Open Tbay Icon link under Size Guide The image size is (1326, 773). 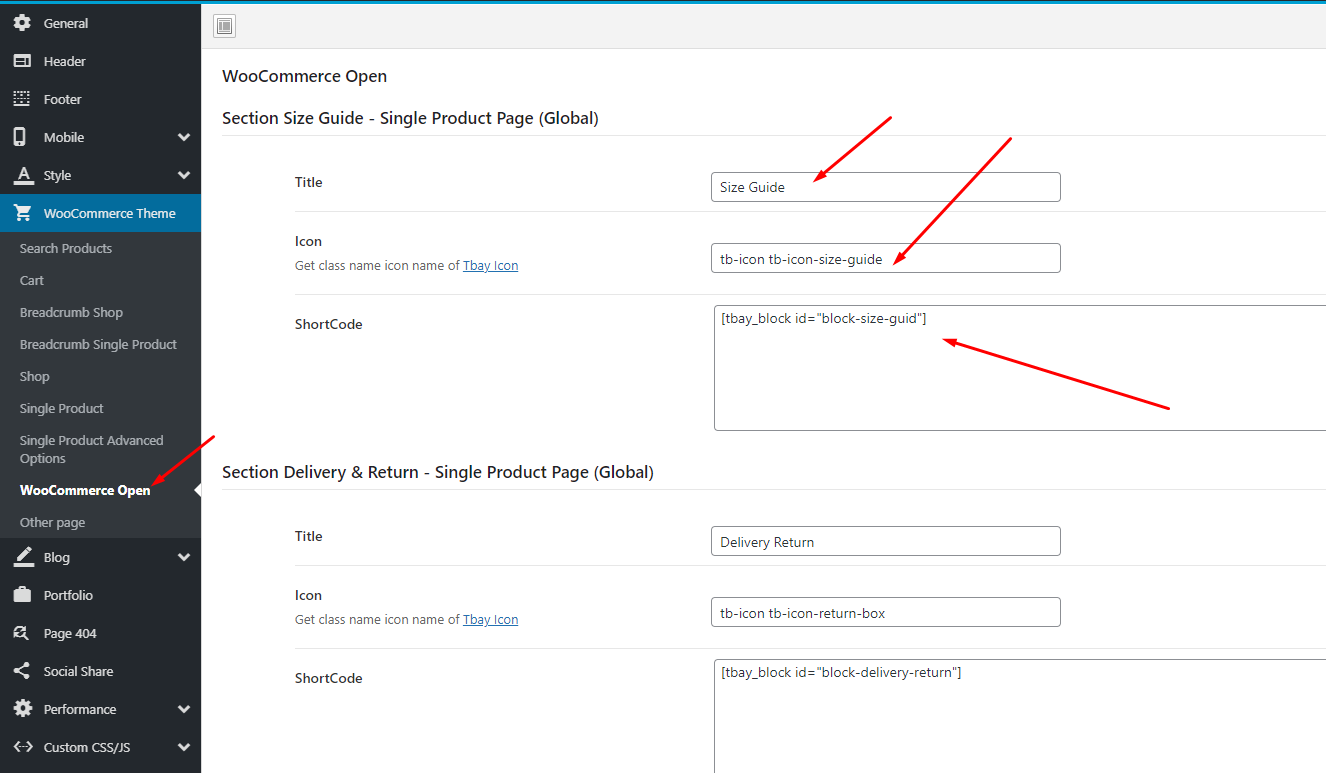coord(490,266)
